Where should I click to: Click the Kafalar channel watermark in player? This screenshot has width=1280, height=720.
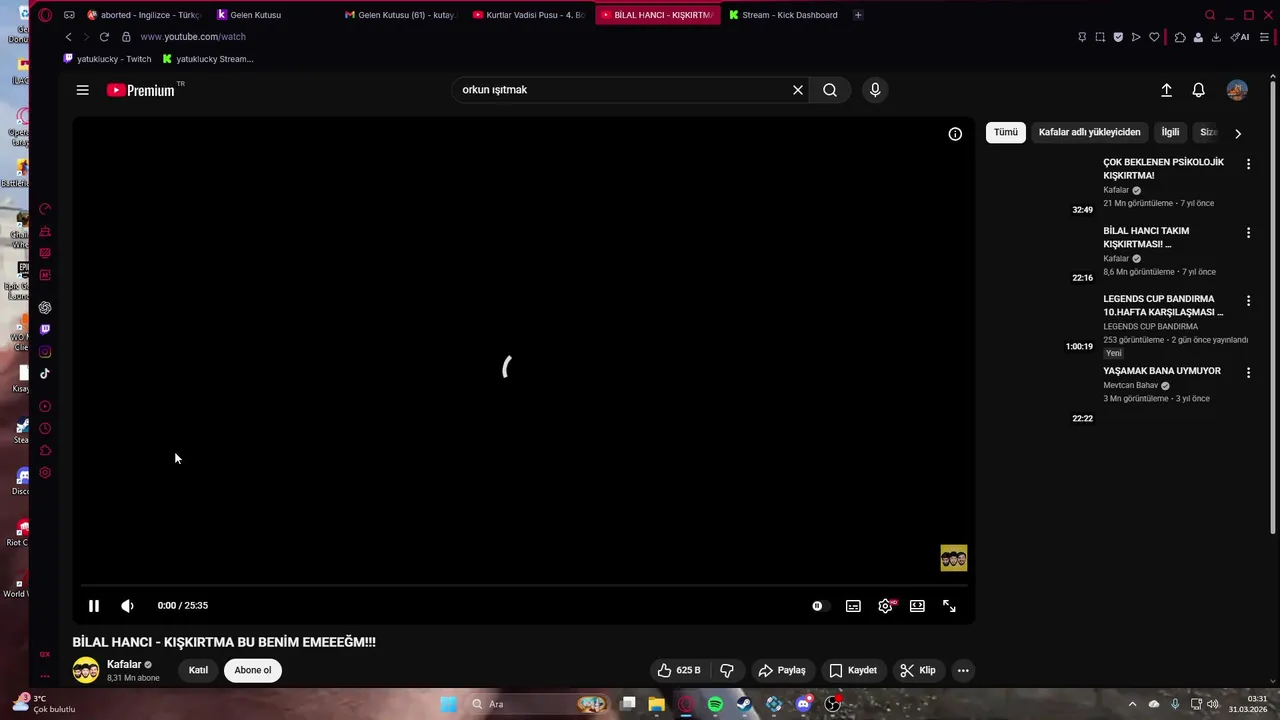click(954, 558)
